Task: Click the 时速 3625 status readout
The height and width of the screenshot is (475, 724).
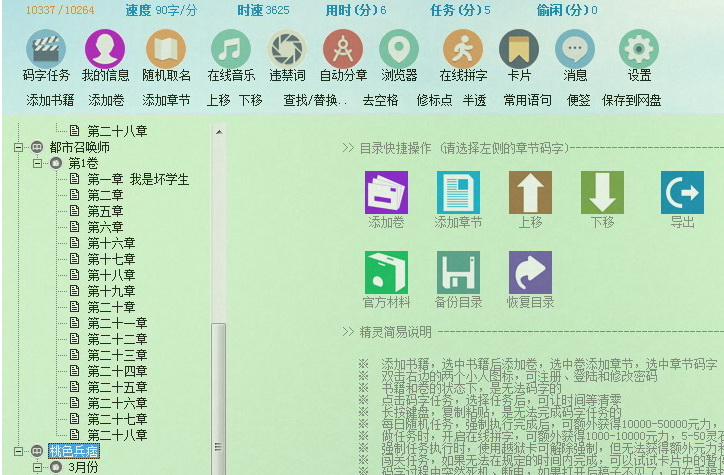Action: click(263, 10)
